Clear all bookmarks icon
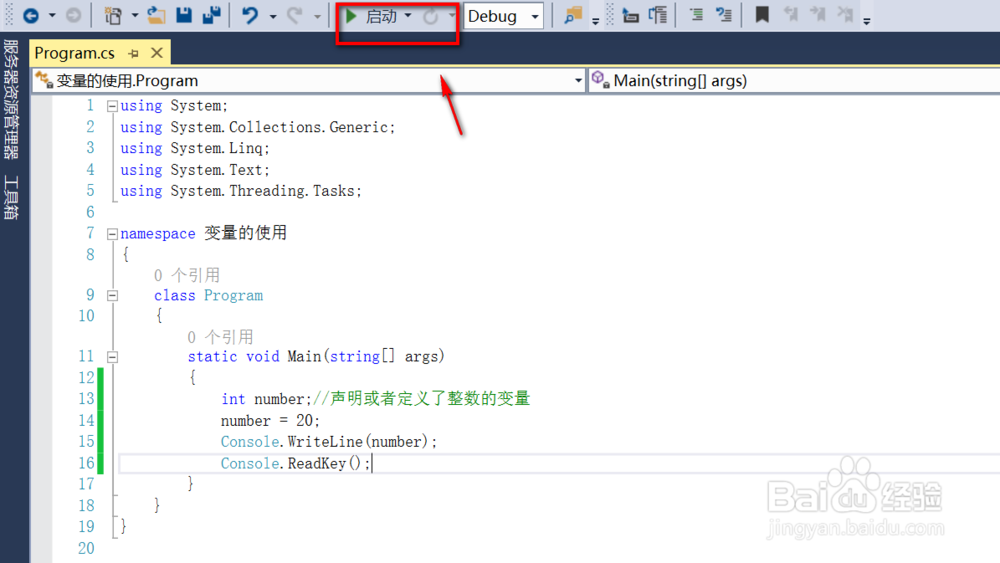This screenshot has width=1000, height=563. pyautogui.click(x=846, y=15)
